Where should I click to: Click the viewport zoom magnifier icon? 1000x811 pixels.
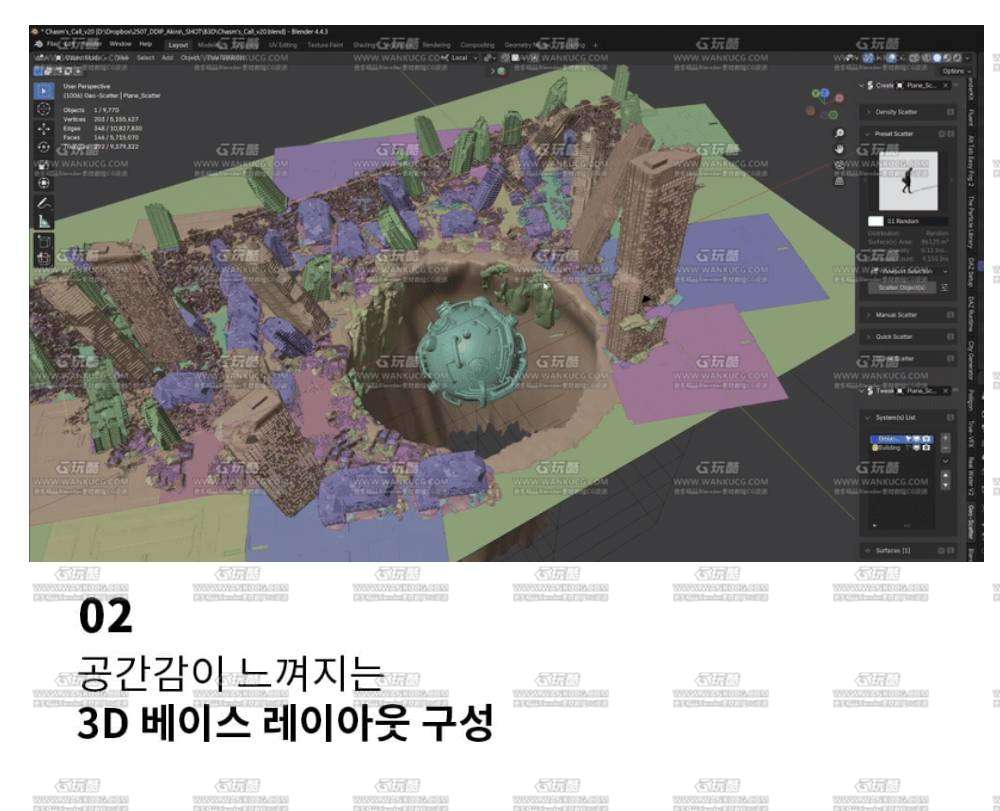[839, 133]
